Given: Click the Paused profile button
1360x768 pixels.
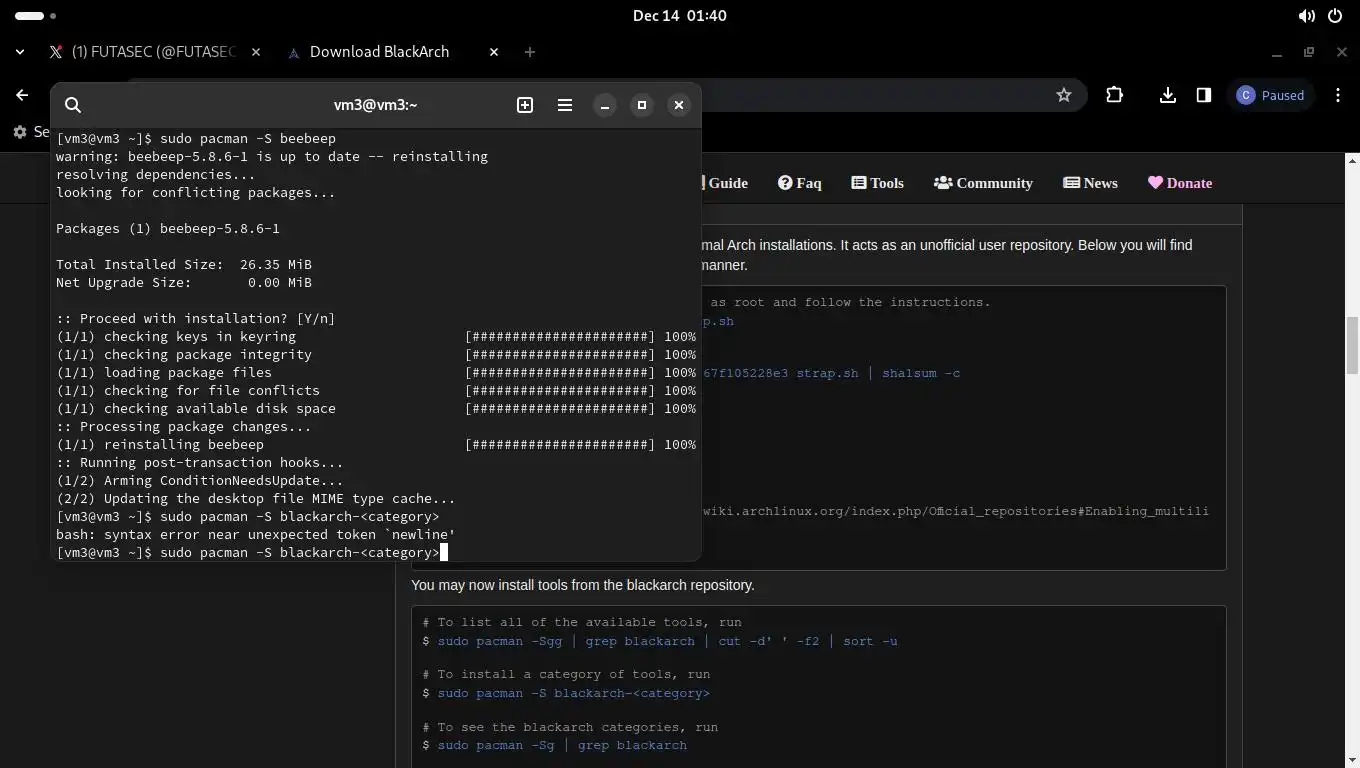Looking at the screenshot, I should coord(1271,95).
